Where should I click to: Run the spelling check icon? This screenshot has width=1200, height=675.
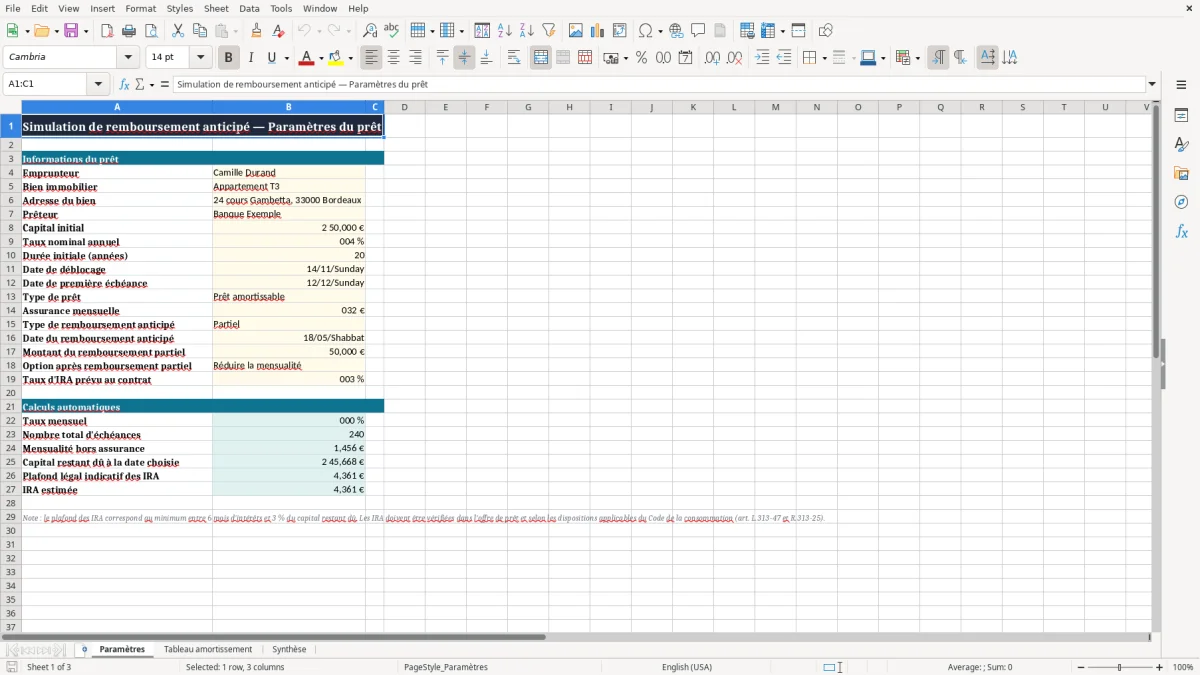tap(392, 31)
